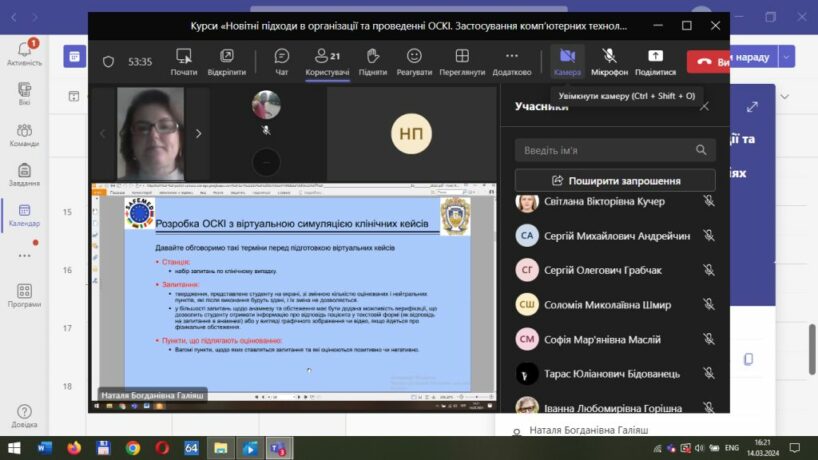The height and width of the screenshot is (460, 818).
Task: Open Команди in the Teams sidebar
Action: point(24,135)
